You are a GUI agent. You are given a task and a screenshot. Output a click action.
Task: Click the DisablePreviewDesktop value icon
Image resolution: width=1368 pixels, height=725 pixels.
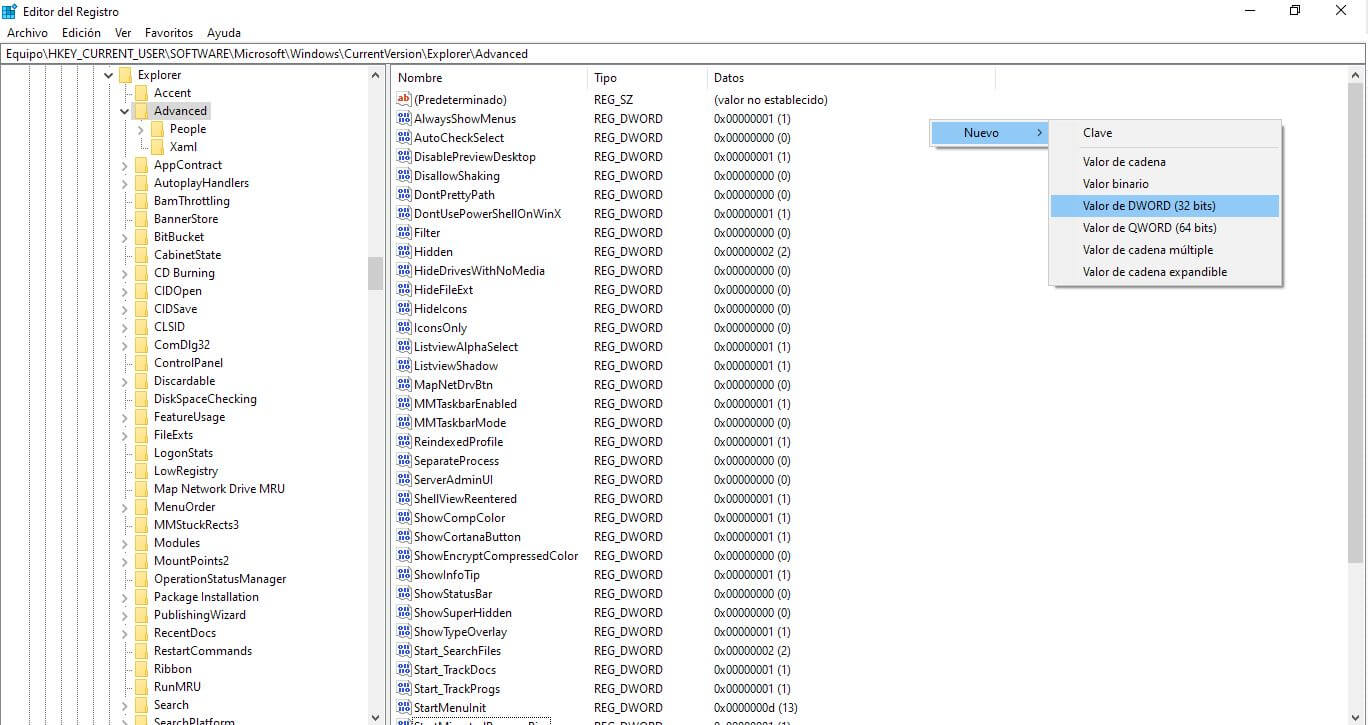404,156
